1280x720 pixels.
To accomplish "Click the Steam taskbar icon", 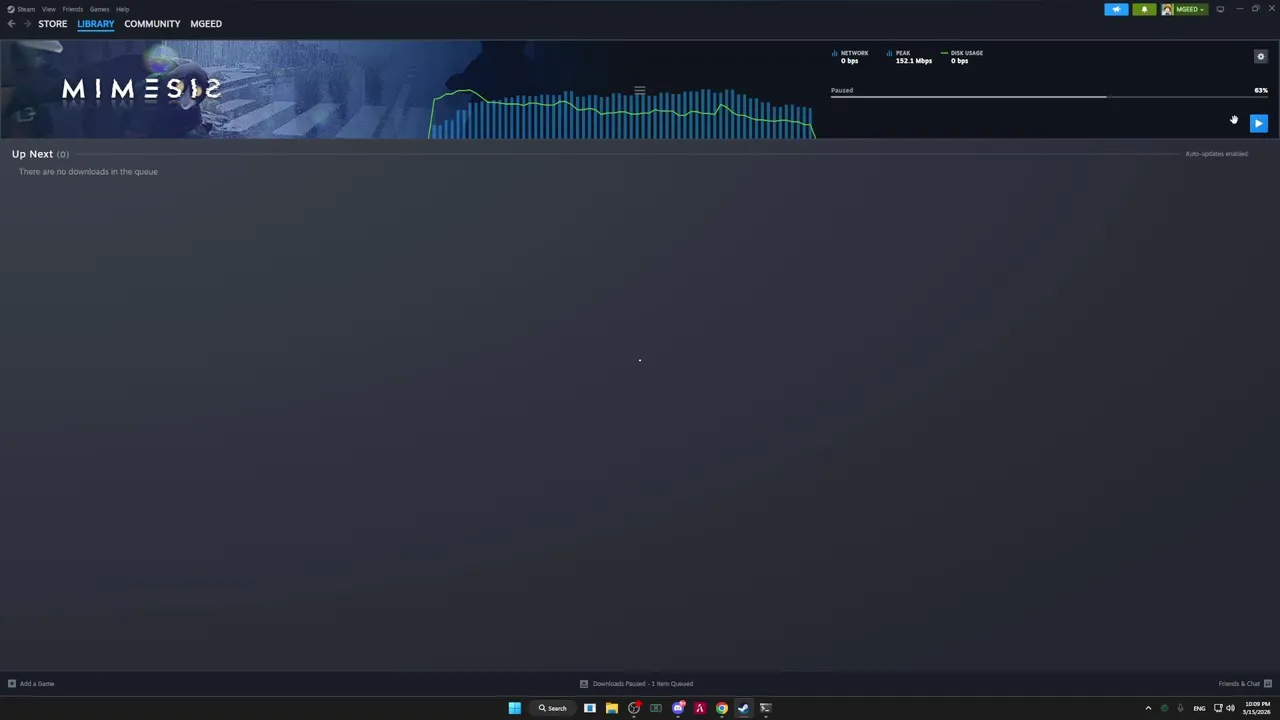I will [x=743, y=708].
